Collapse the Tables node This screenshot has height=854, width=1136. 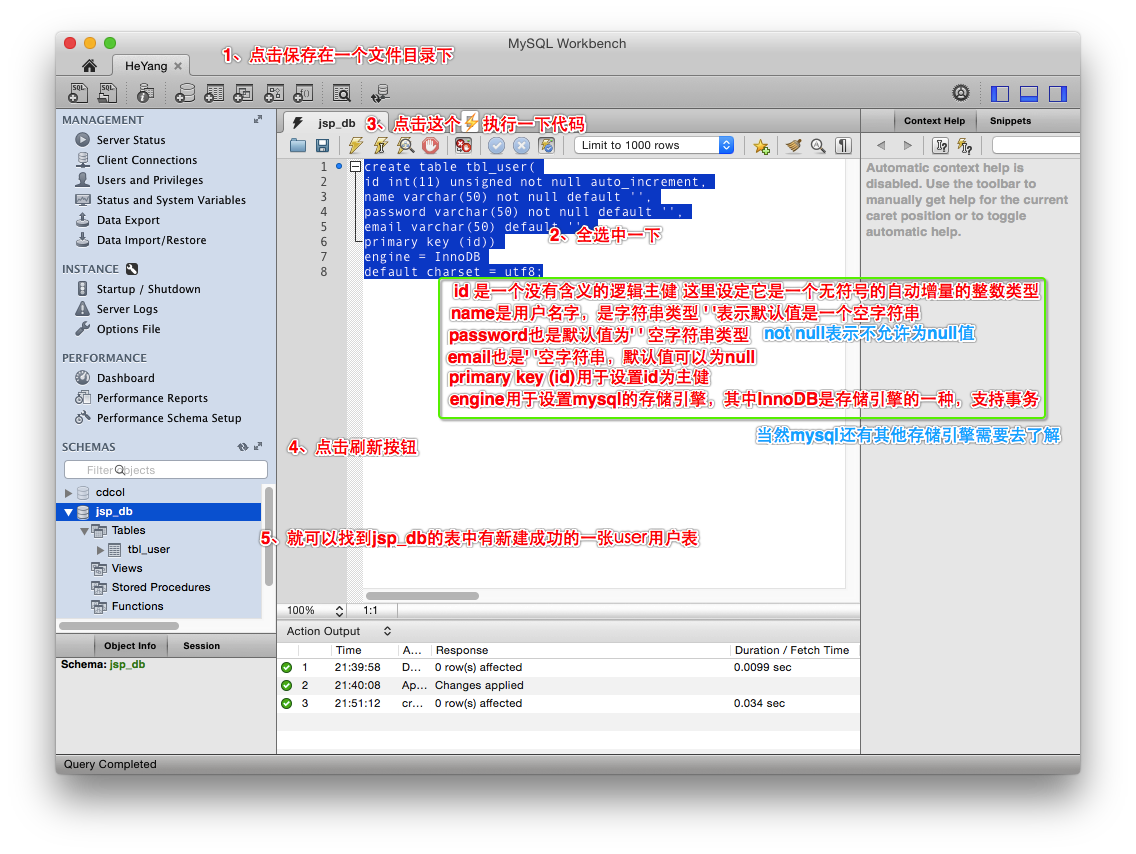tap(84, 531)
